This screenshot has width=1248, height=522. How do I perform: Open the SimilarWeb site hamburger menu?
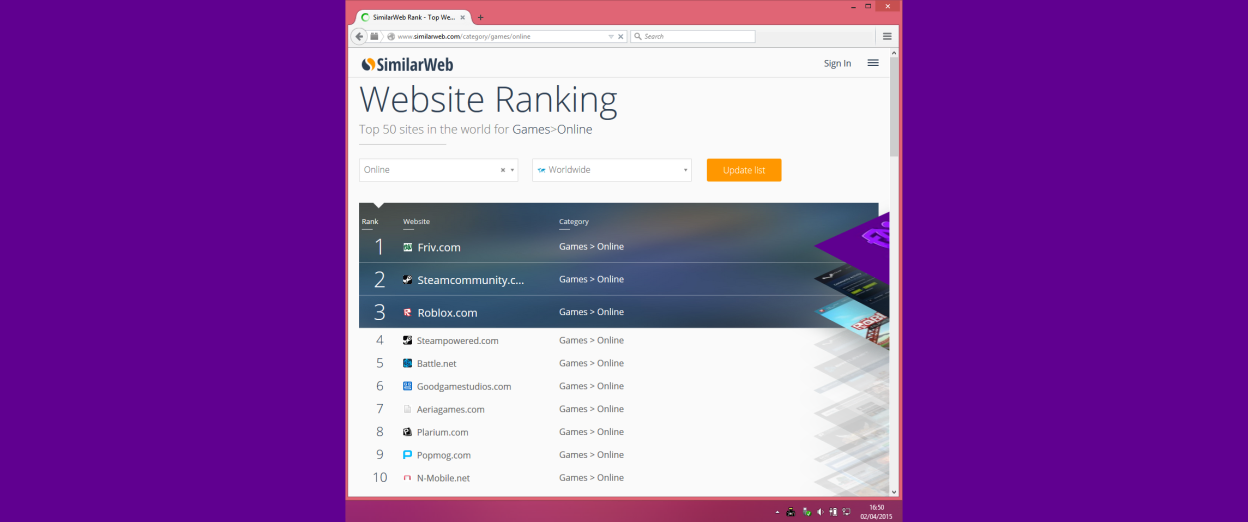tap(873, 63)
